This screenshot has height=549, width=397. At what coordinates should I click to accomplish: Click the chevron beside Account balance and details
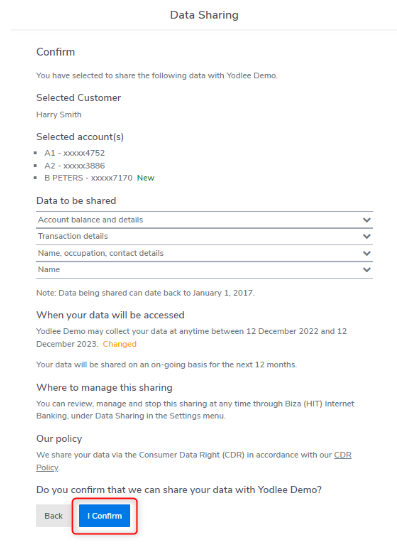[x=367, y=220]
